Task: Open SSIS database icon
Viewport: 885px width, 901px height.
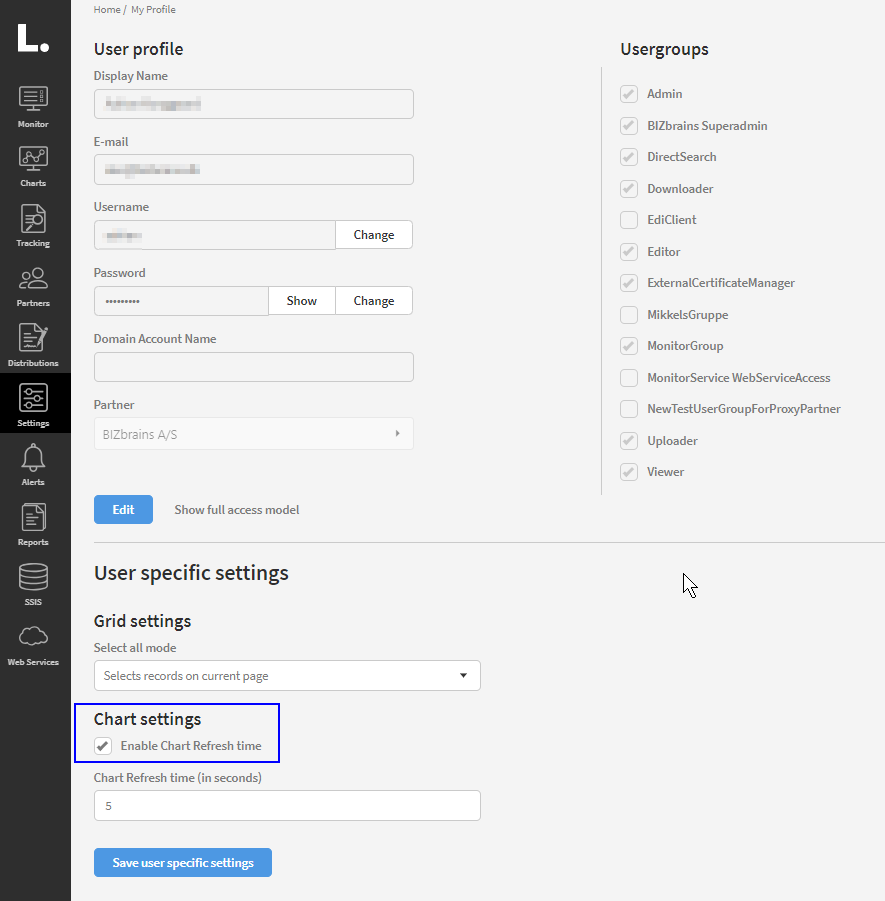Action: tap(34, 584)
